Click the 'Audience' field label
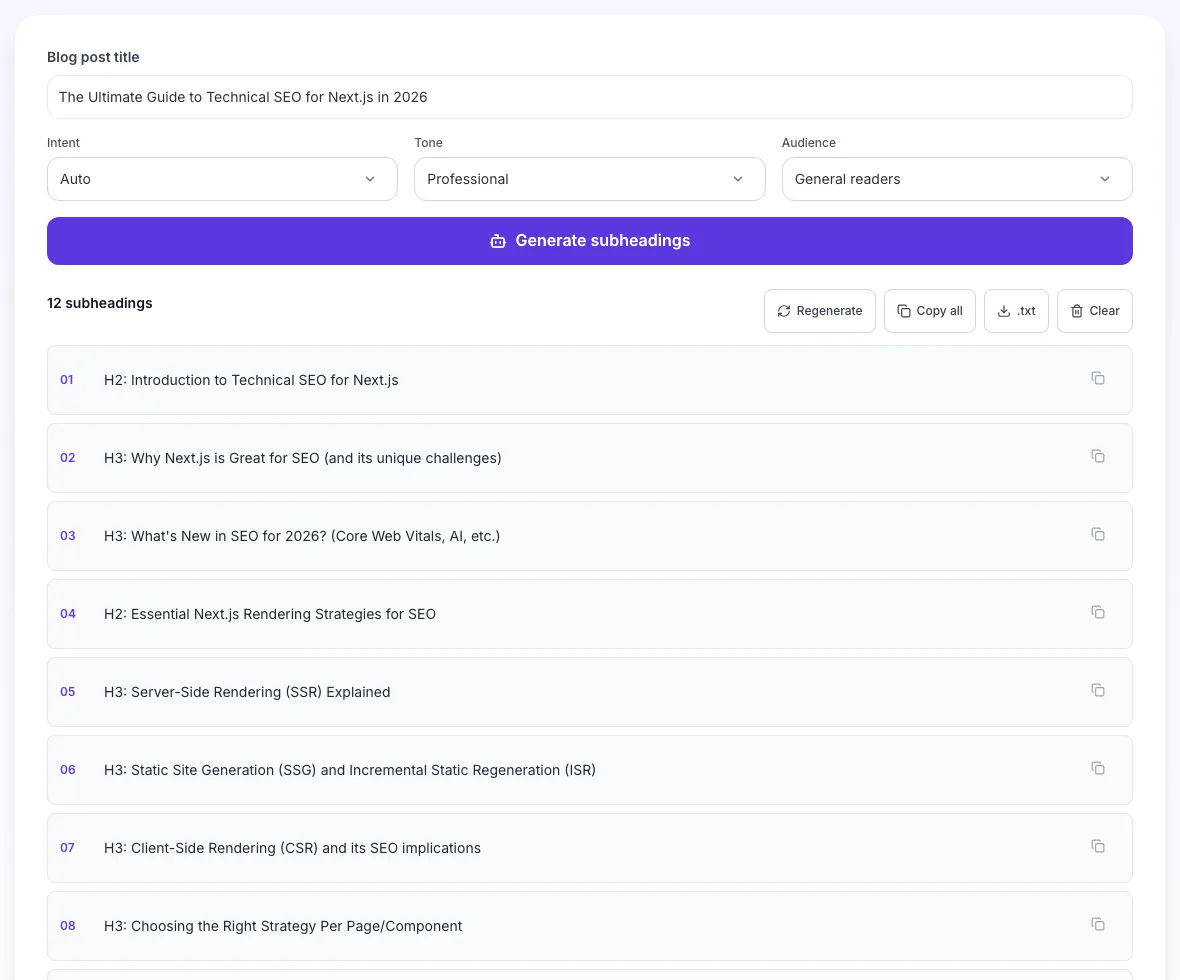This screenshot has width=1180, height=980. [x=809, y=143]
